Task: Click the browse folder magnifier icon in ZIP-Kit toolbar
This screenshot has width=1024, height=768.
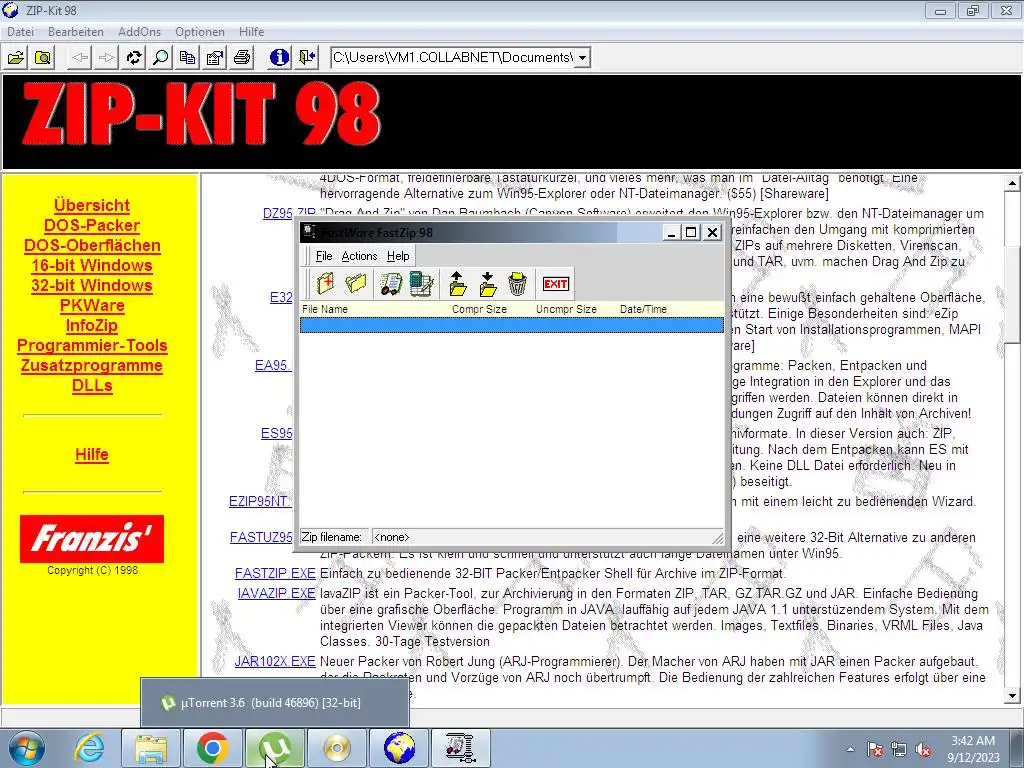Action: tap(43, 58)
